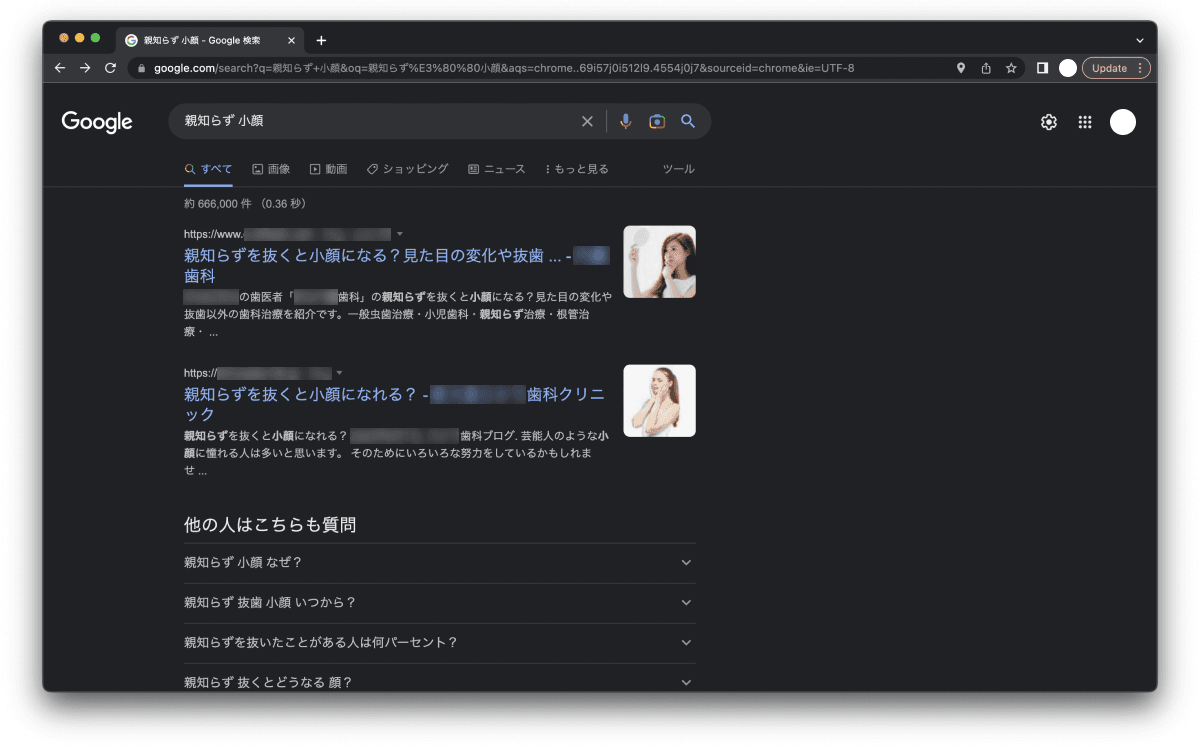Click thumbnail of woman holding mirror
This screenshot has width=1200, height=750.
coord(659,262)
